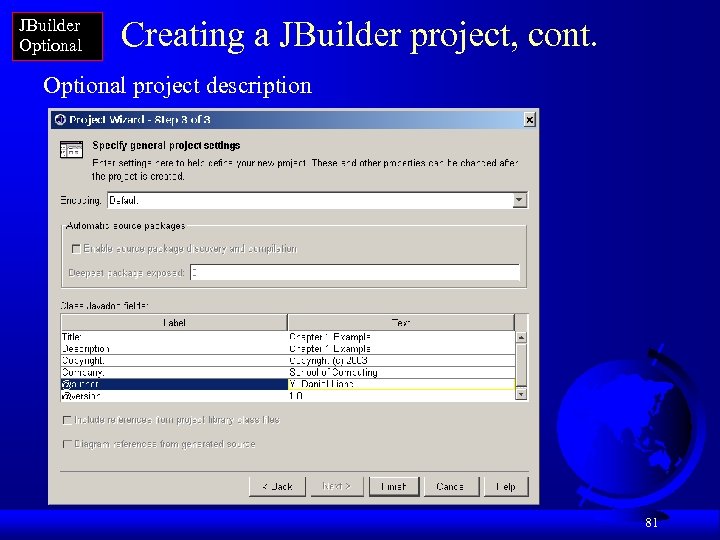Enable source package discovery and compilation checkbox
This screenshot has width=720, height=540.
pos(76,249)
